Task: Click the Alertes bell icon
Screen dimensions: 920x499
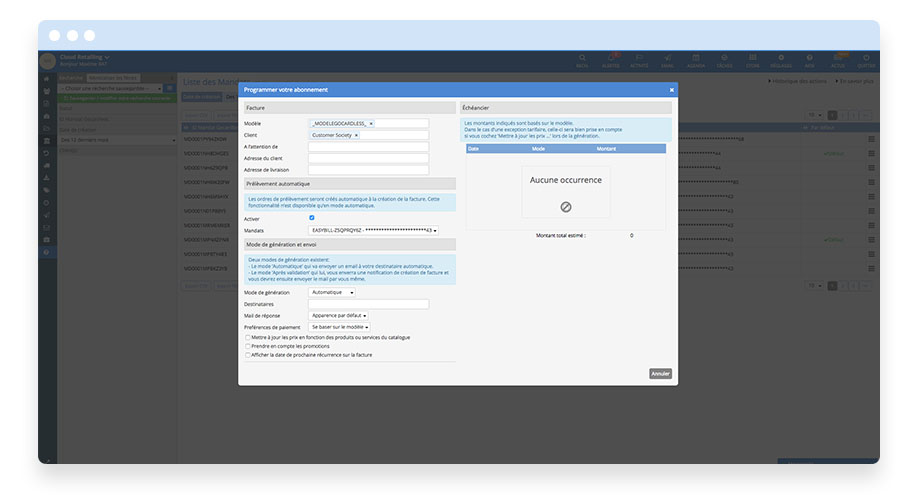Action: tap(611, 60)
